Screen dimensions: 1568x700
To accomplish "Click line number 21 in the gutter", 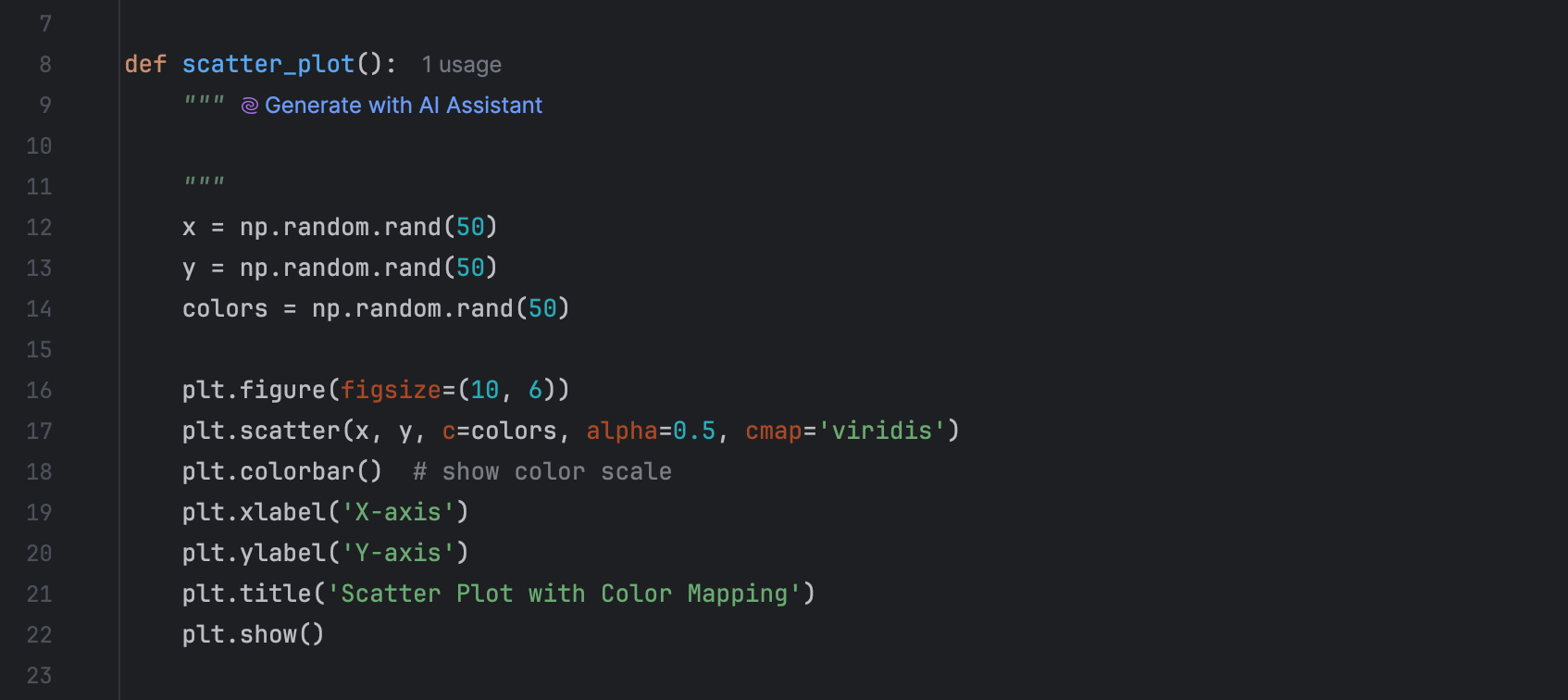I will (x=39, y=594).
